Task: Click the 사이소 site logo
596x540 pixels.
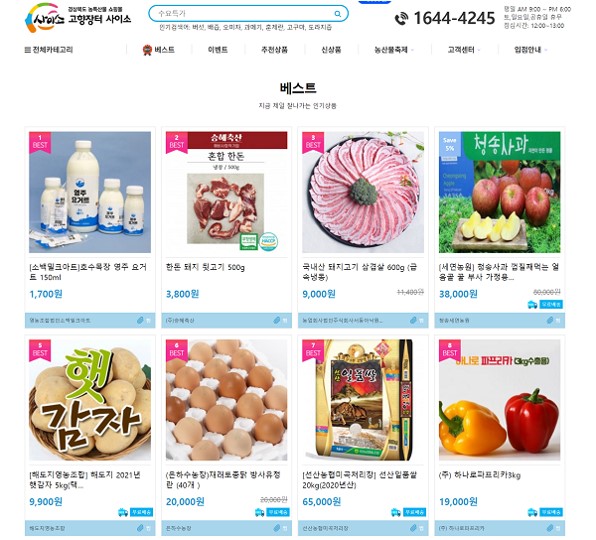Action: (x=78, y=18)
